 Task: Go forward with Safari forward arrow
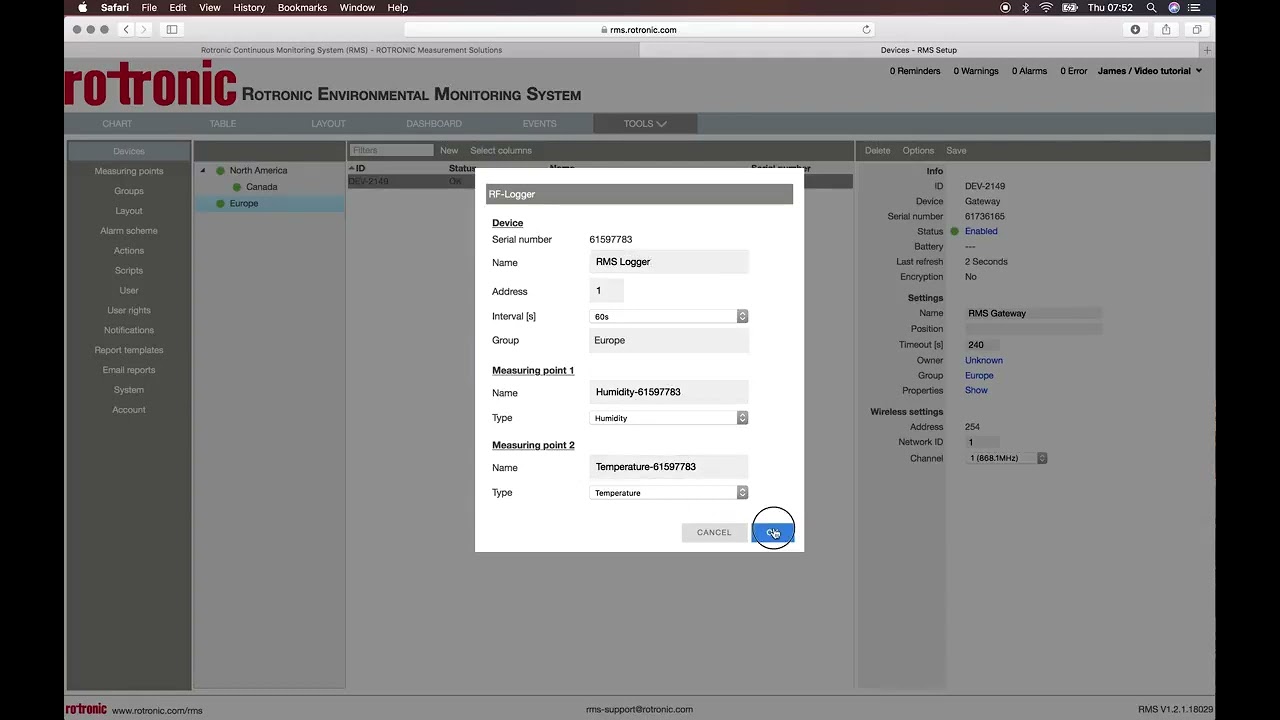(144, 29)
